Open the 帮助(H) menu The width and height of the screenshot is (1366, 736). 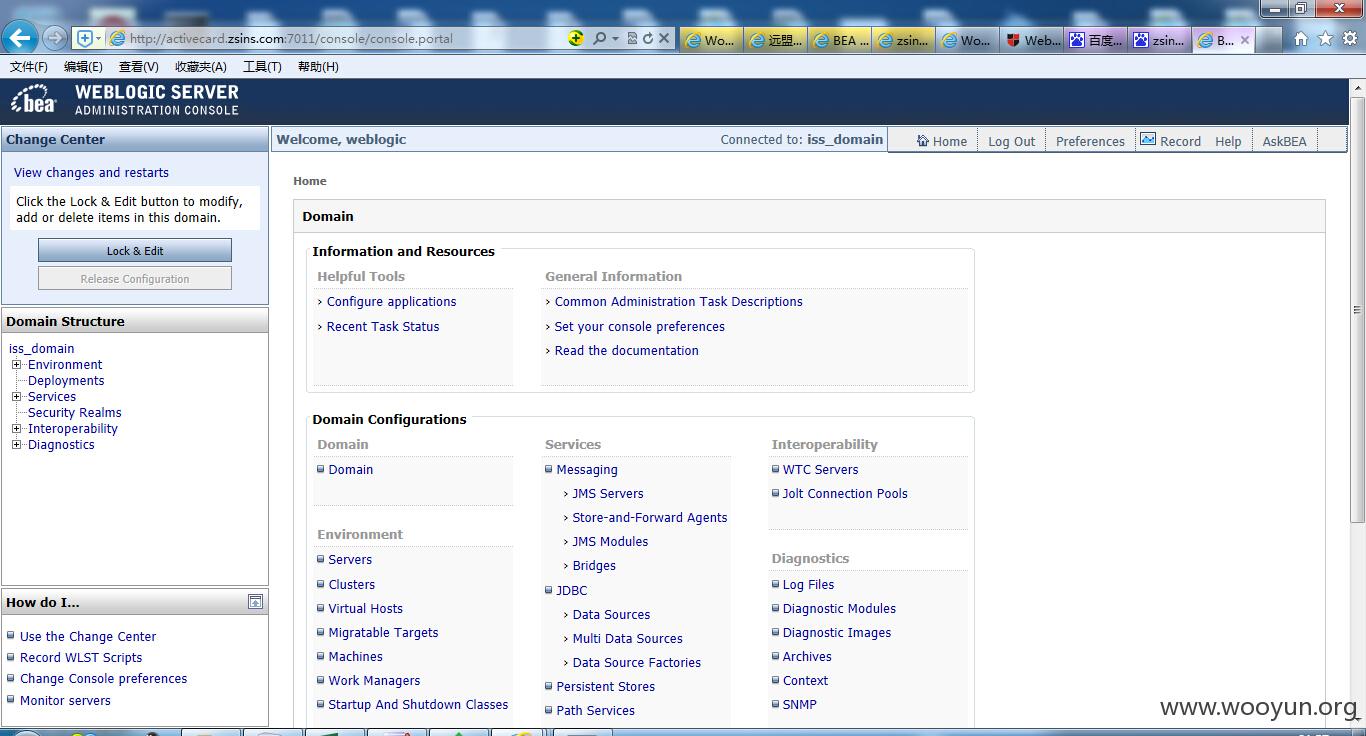click(x=318, y=67)
